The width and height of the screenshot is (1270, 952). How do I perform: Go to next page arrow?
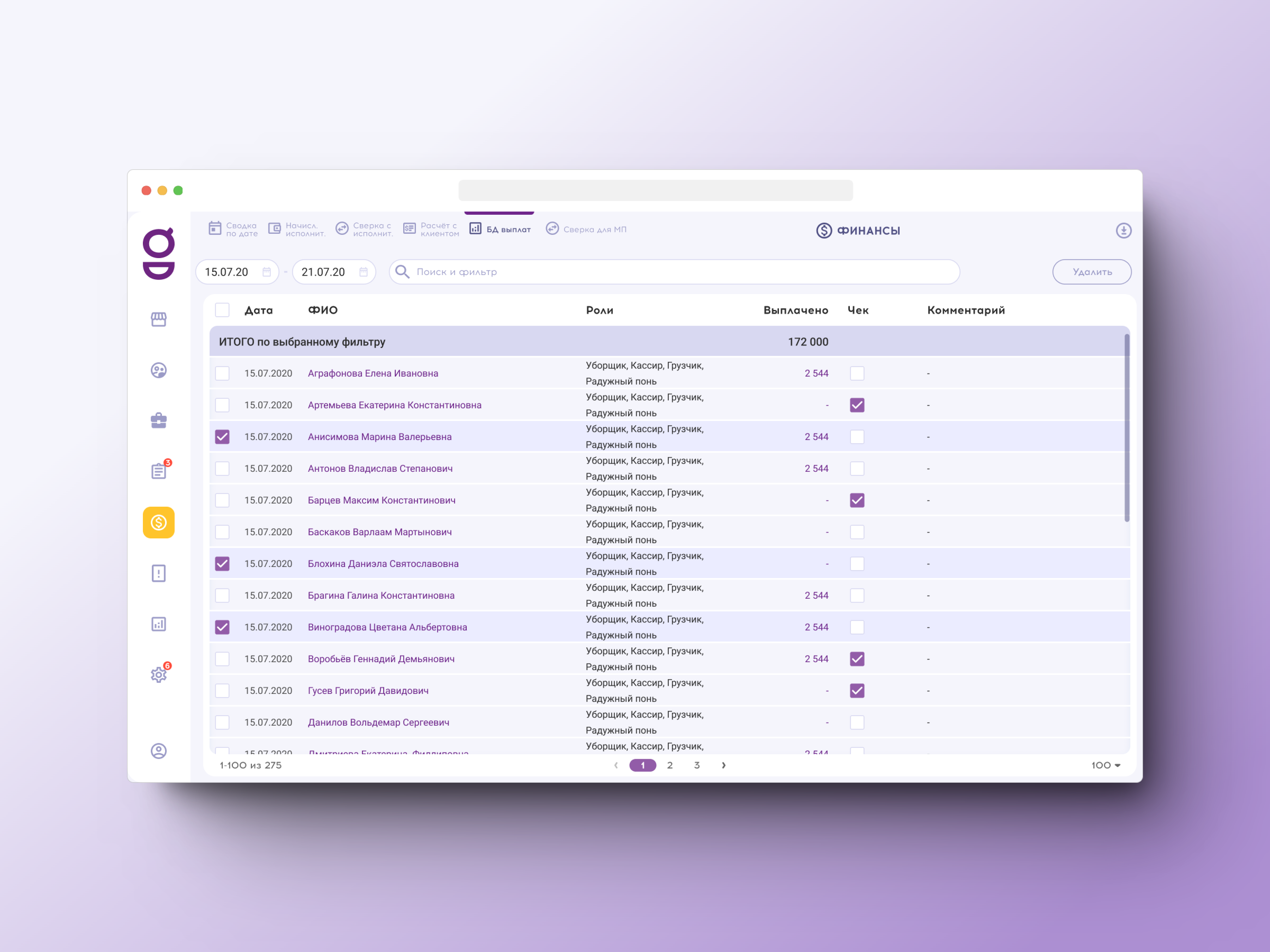[724, 765]
